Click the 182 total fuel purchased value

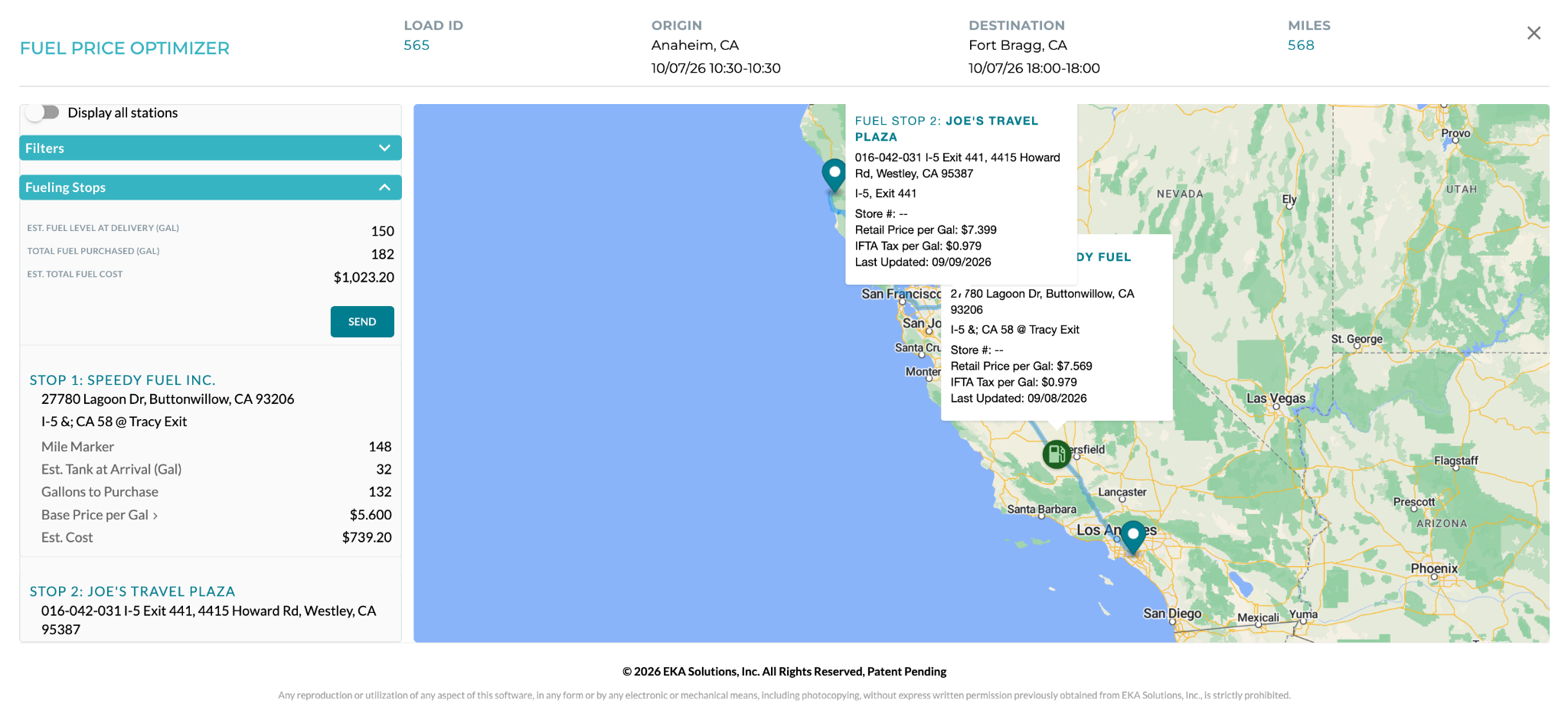[x=383, y=254]
